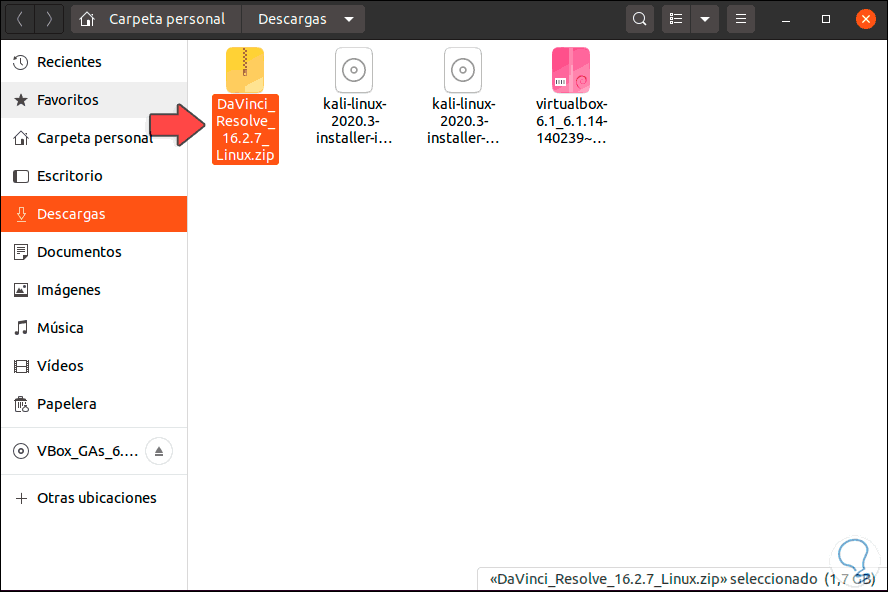Open Imágenes in sidebar
The width and height of the screenshot is (888, 592).
(94, 290)
